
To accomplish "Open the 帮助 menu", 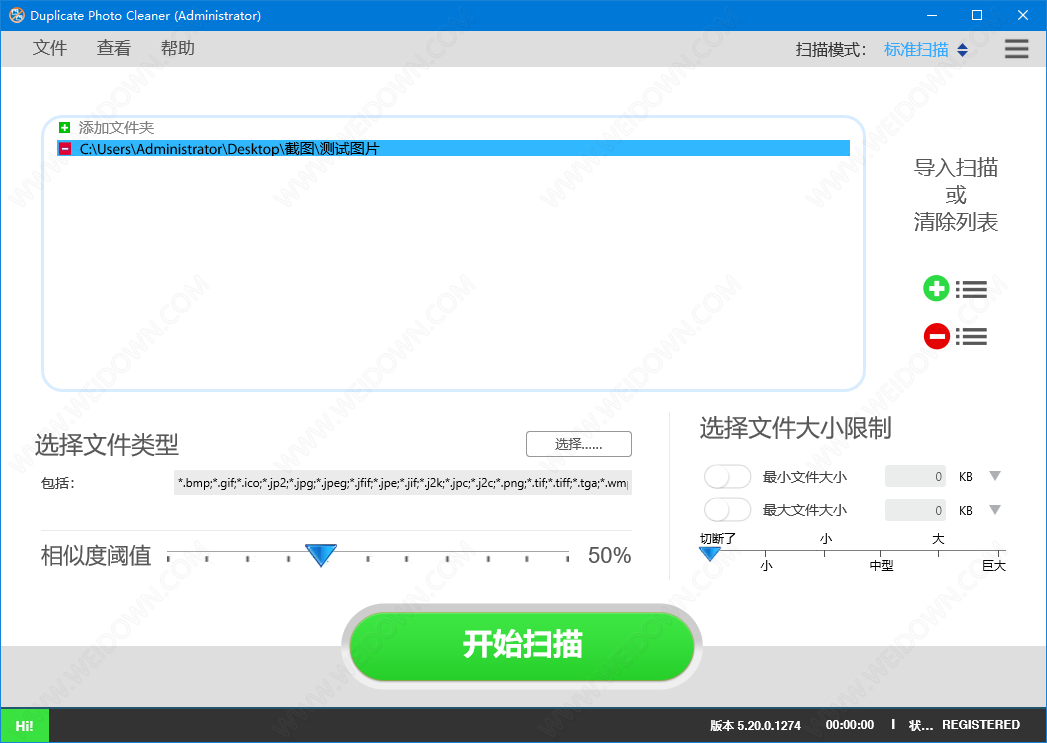I will click(178, 48).
